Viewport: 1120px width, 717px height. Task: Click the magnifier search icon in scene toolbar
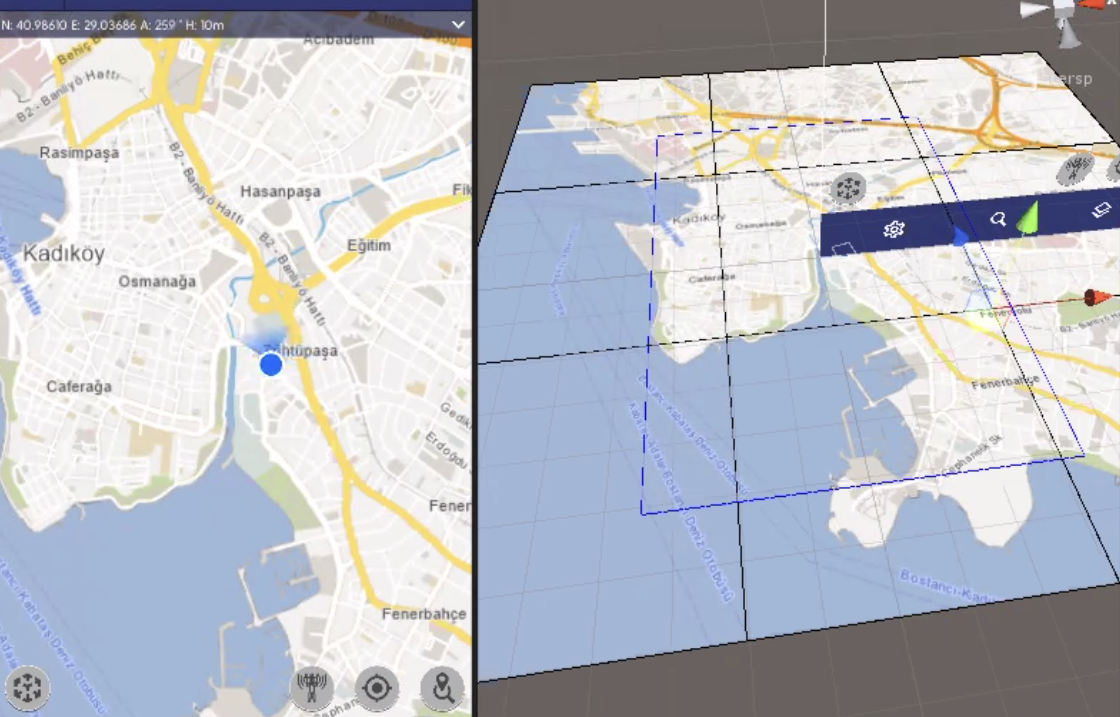(x=997, y=219)
